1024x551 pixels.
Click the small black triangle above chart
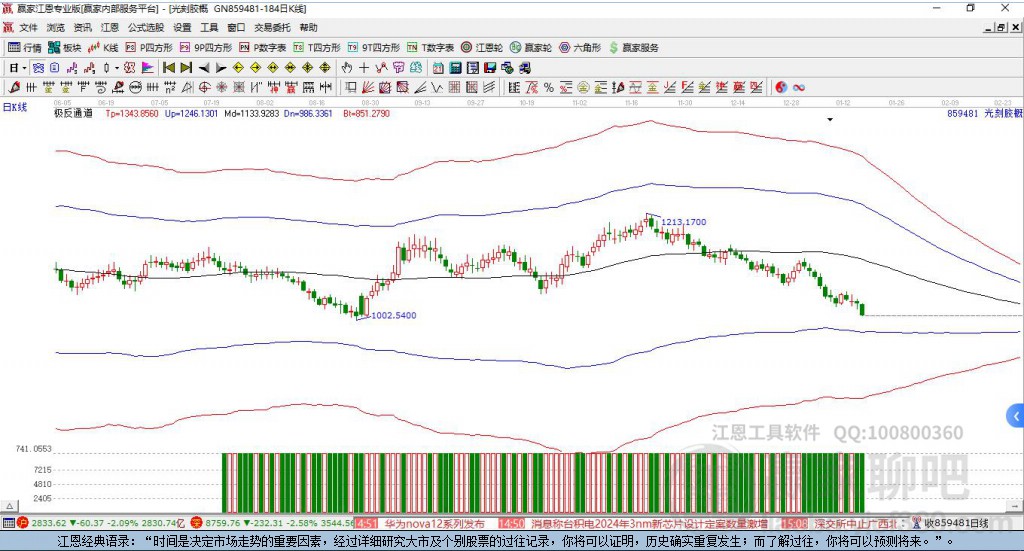click(x=830, y=120)
